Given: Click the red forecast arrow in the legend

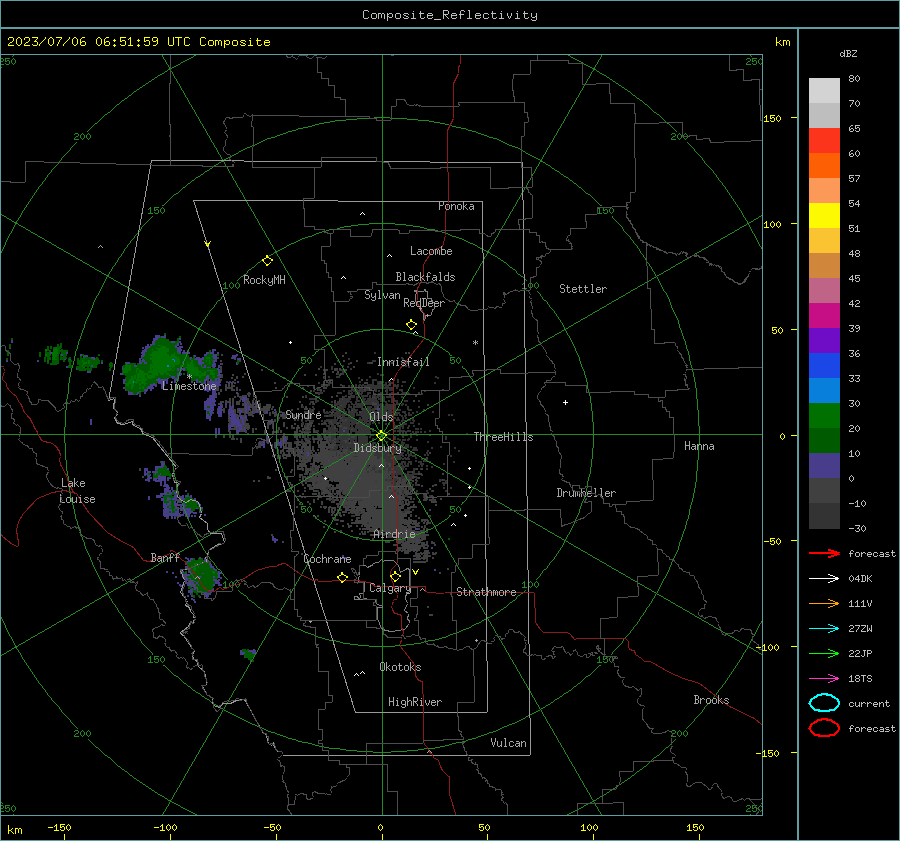Looking at the screenshot, I should (824, 553).
